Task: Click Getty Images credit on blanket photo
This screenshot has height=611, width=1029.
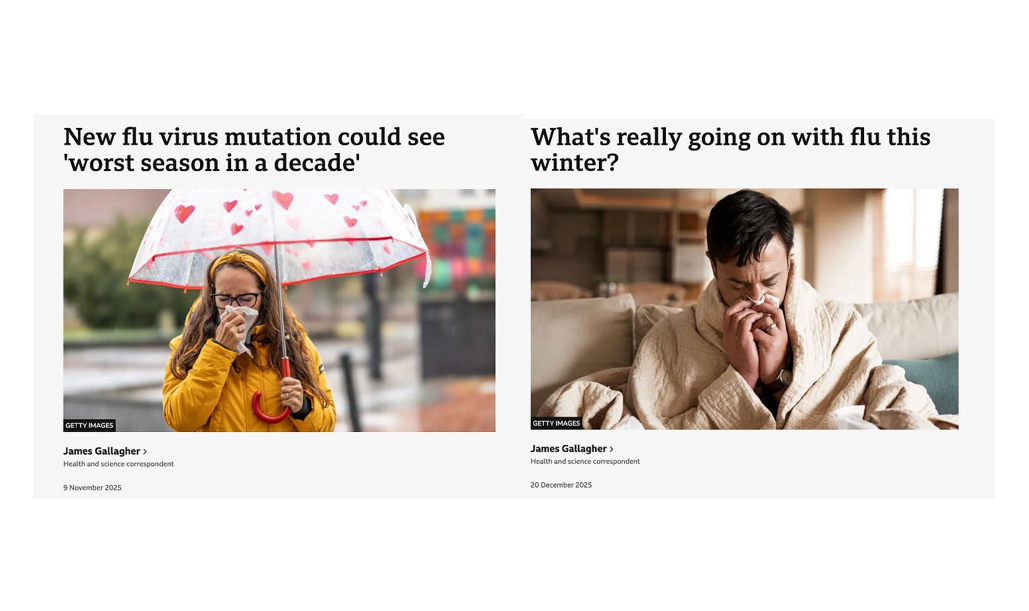Action: click(x=556, y=423)
